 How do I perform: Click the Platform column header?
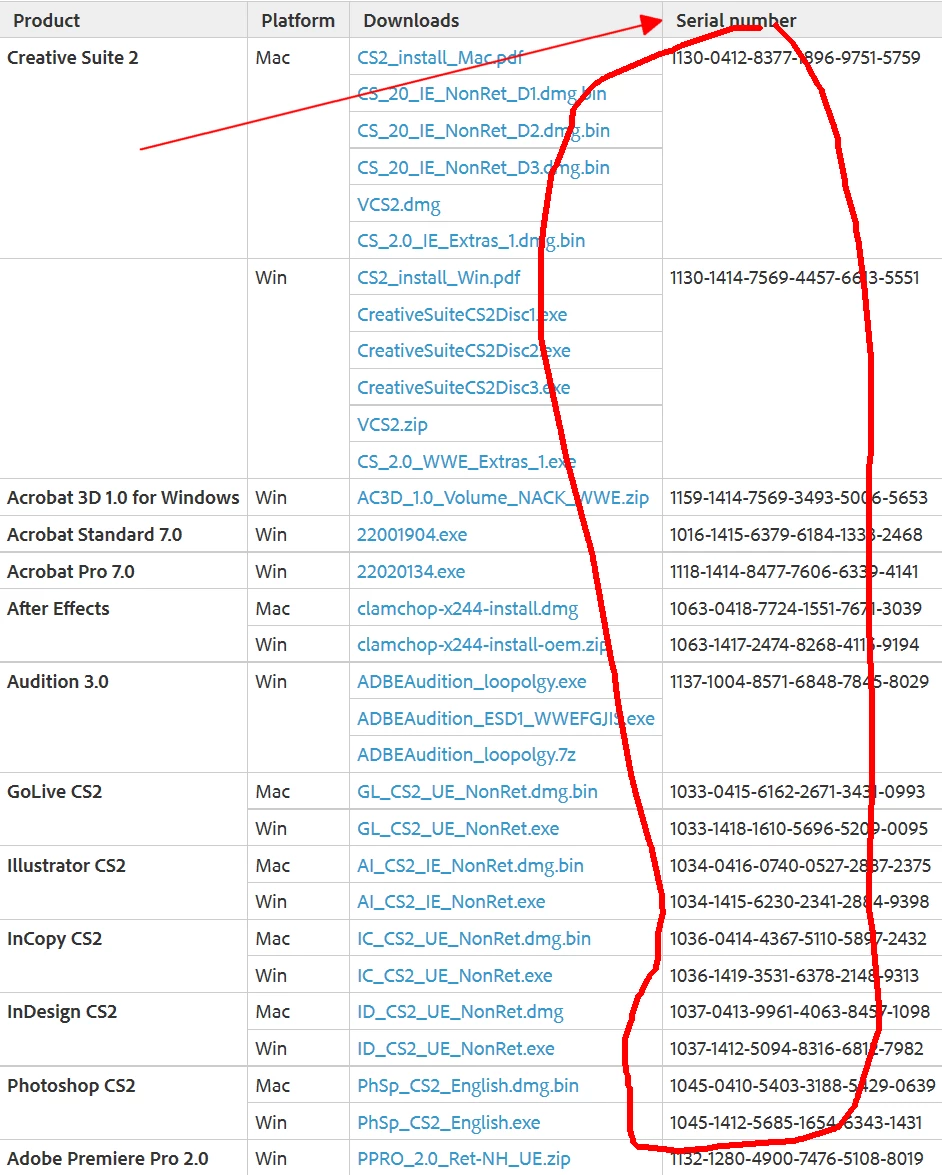[298, 20]
